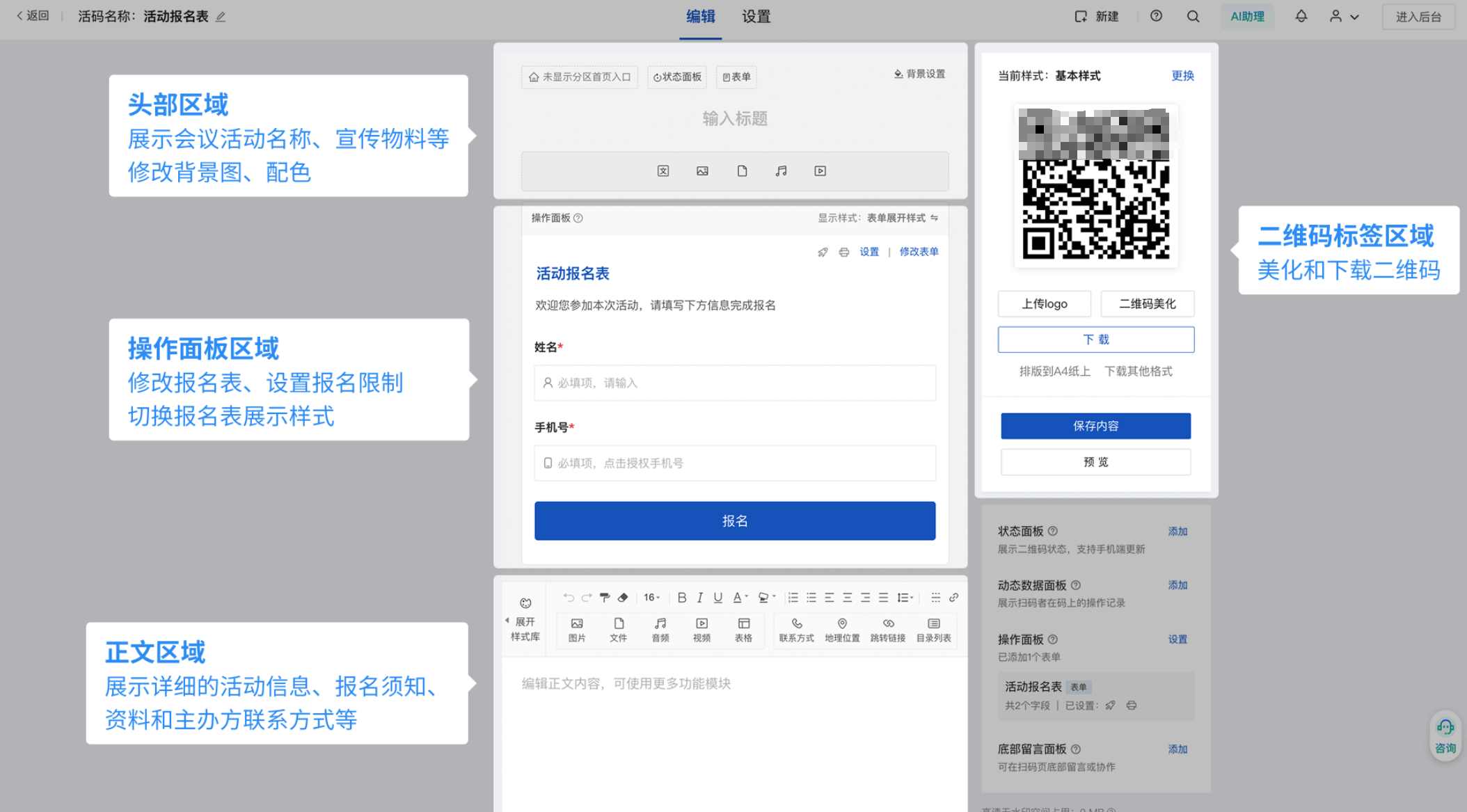
Task: Open the 咨询 support widget
Action: pos(1445,736)
